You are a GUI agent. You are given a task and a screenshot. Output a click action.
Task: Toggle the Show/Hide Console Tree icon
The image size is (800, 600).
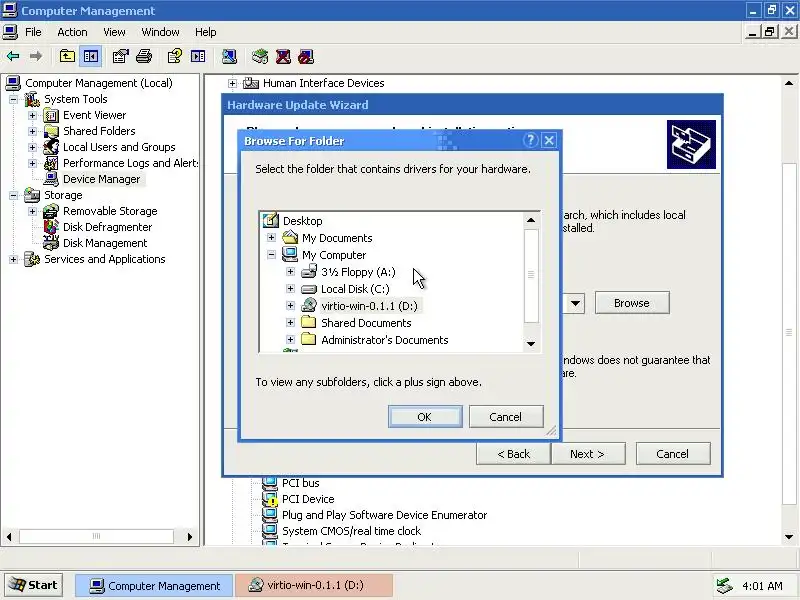(91, 56)
